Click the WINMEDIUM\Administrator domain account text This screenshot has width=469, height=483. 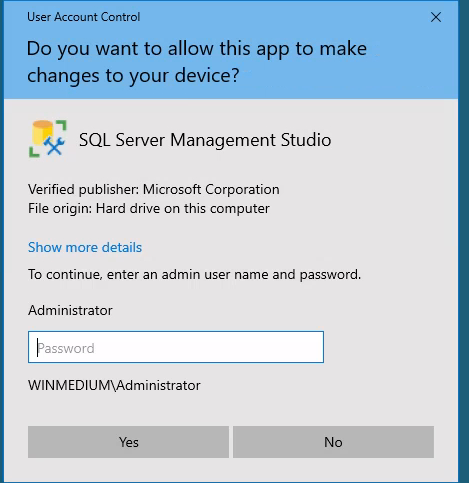pyautogui.click(x=114, y=385)
